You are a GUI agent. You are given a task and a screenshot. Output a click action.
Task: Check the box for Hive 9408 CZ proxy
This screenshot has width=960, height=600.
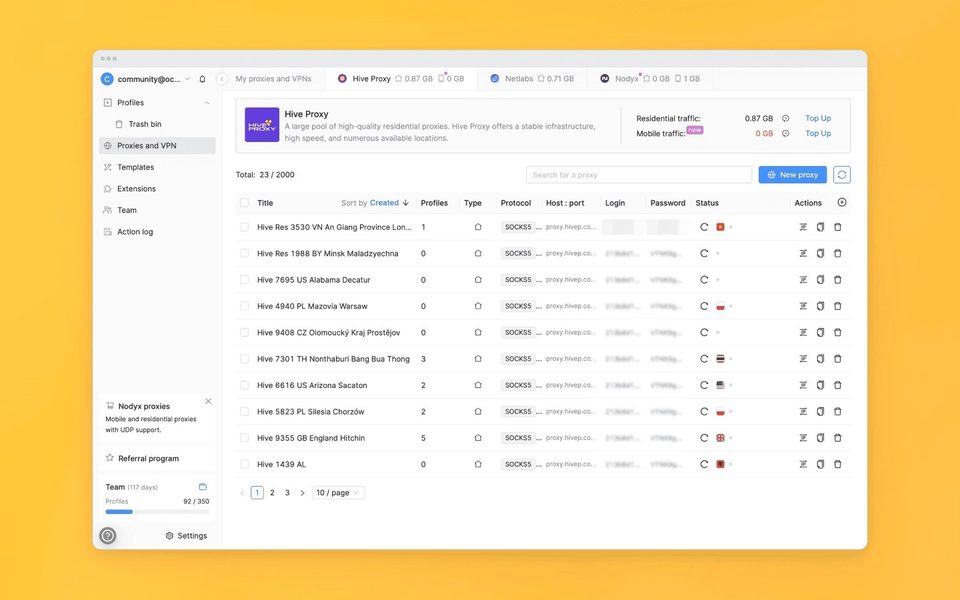point(244,332)
